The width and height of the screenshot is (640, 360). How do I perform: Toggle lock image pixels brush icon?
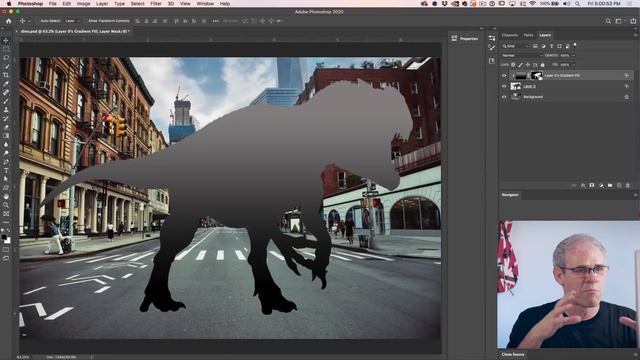[520, 65]
